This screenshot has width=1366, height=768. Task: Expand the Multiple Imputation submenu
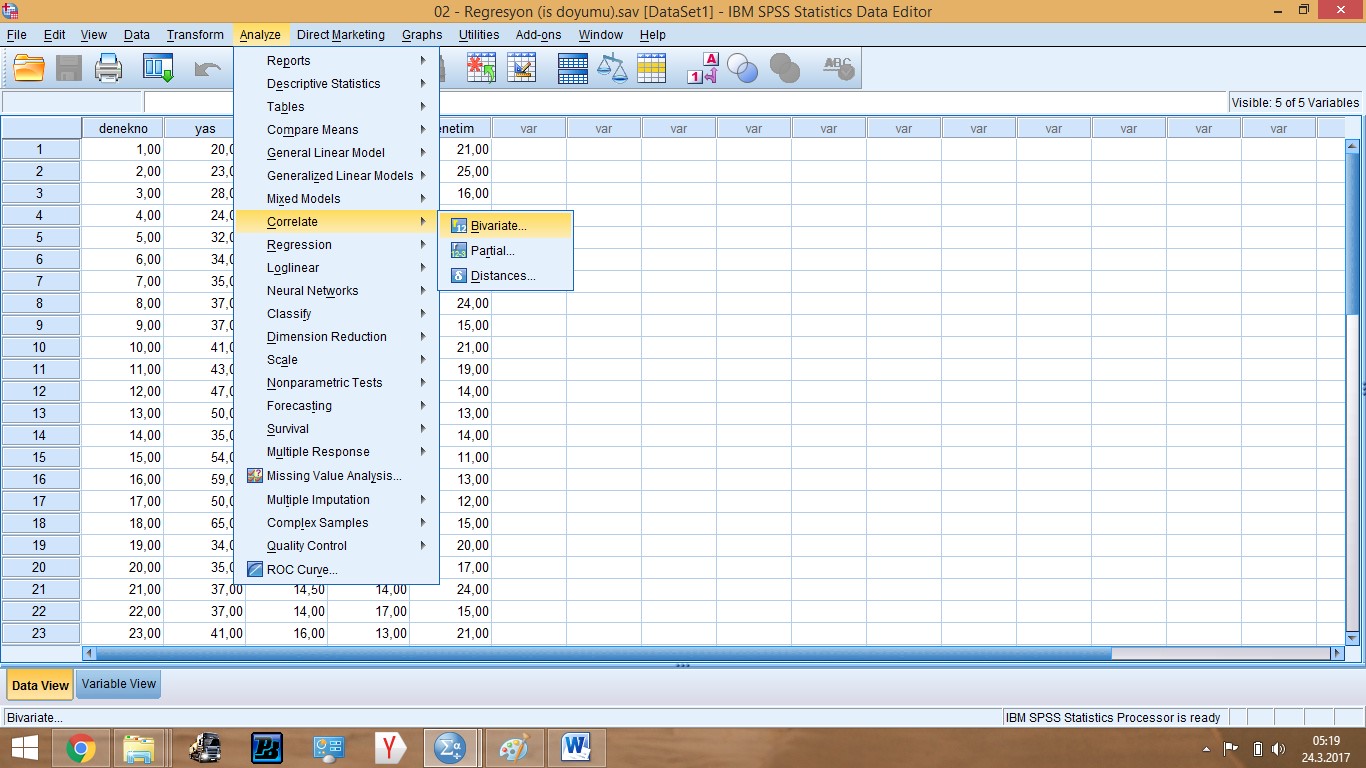[x=336, y=500]
